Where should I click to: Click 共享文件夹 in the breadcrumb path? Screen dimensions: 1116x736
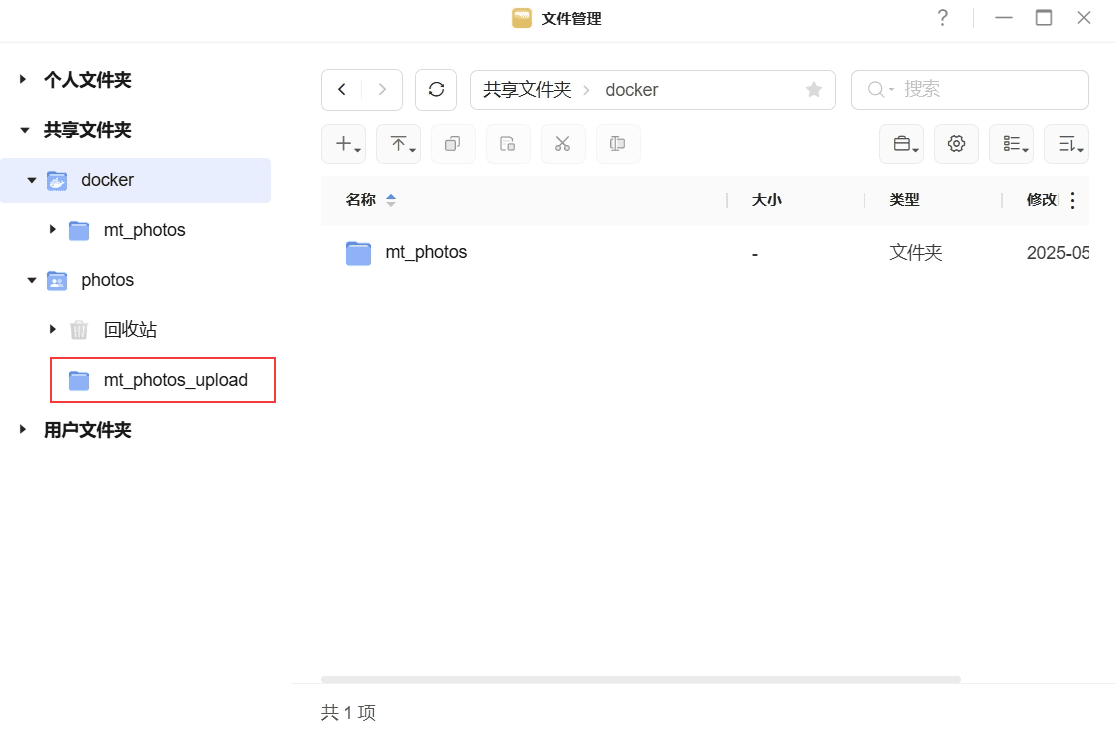tap(527, 90)
